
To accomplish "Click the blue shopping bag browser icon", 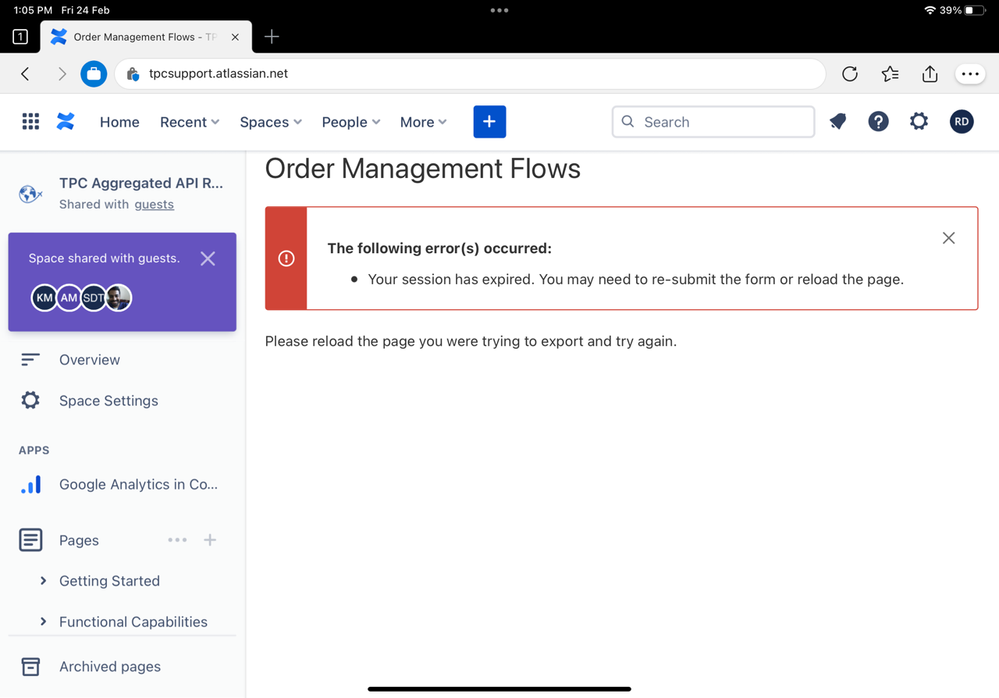I will (94, 74).
